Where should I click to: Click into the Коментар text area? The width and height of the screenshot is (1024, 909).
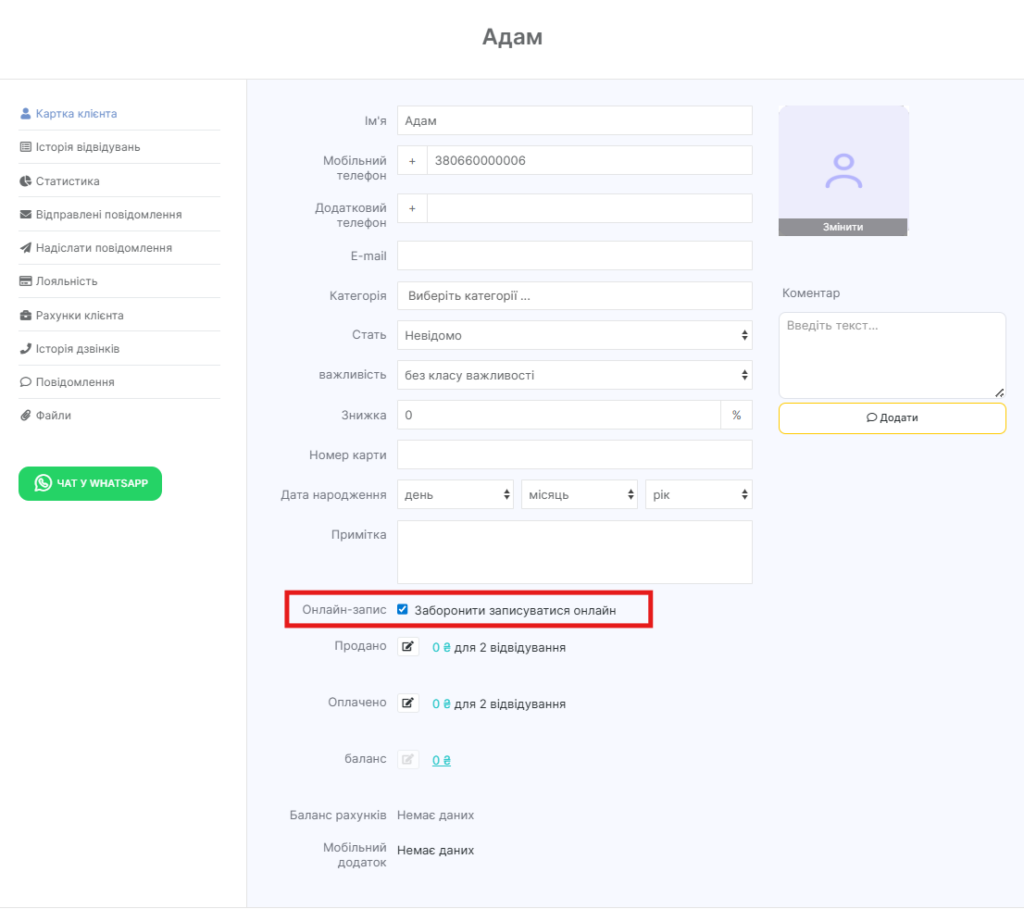pyautogui.click(x=890, y=354)
